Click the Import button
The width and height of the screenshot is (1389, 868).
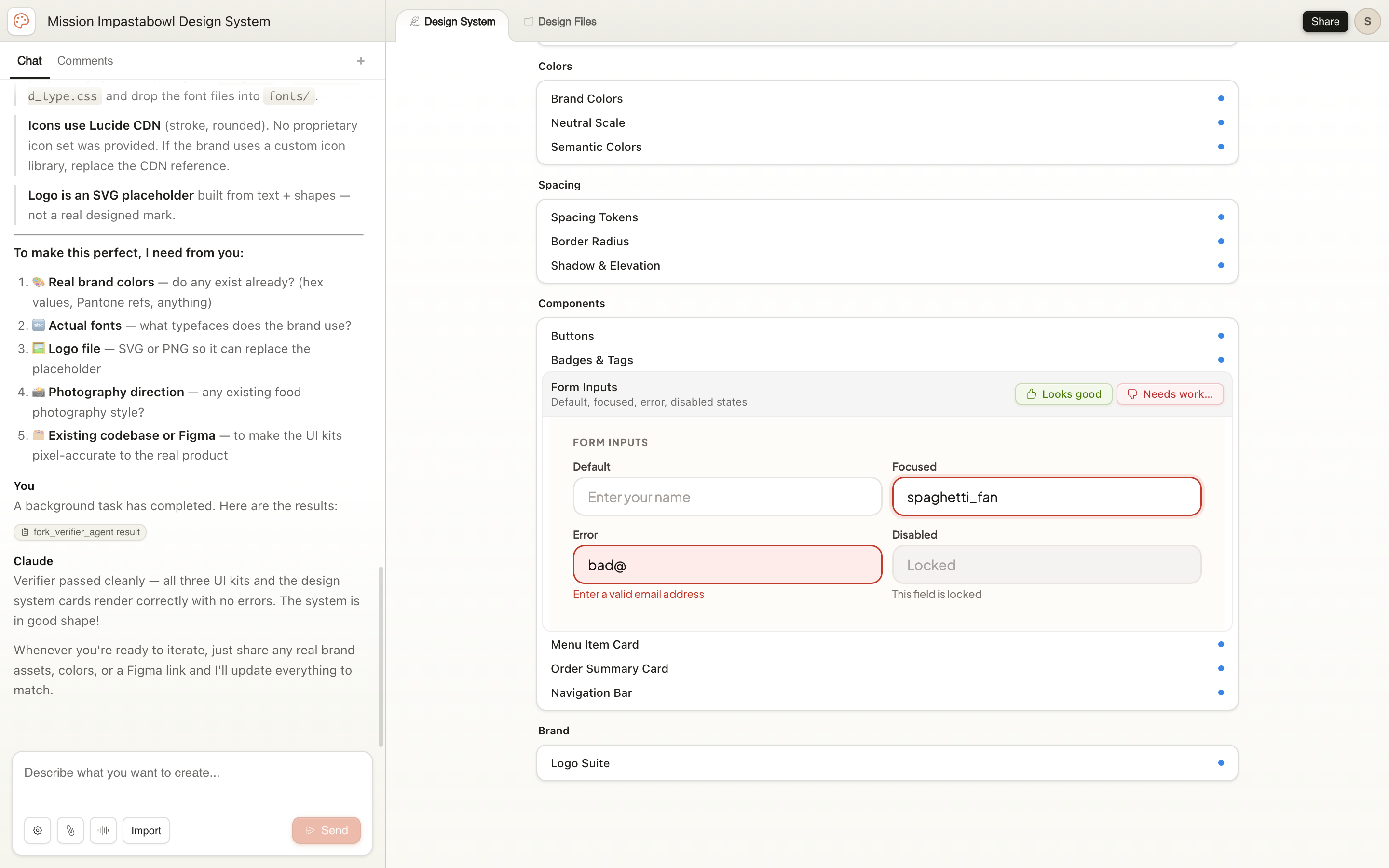(146, 830)
